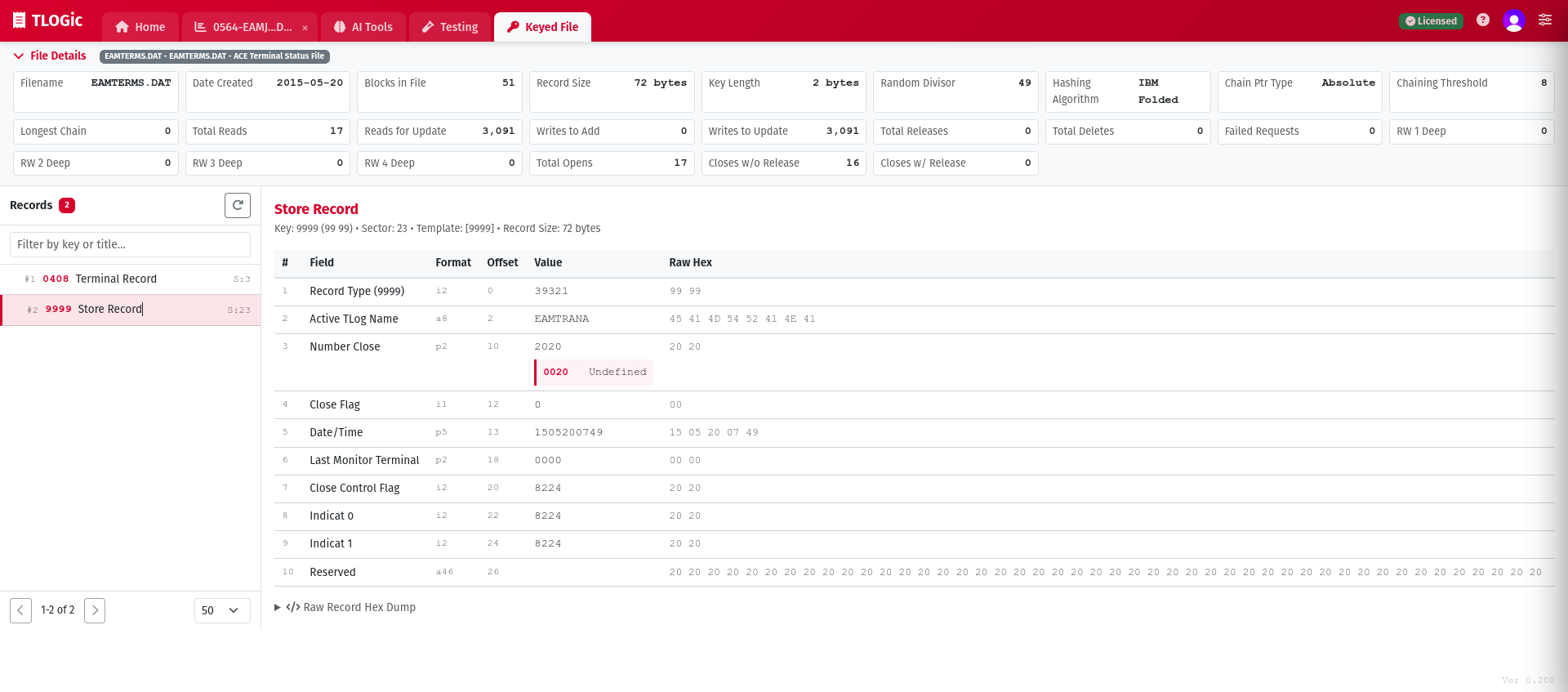This screenshot has height=692, width=1568.
Task: Click the Total Opens 17 card
Action: click(612, 163)
